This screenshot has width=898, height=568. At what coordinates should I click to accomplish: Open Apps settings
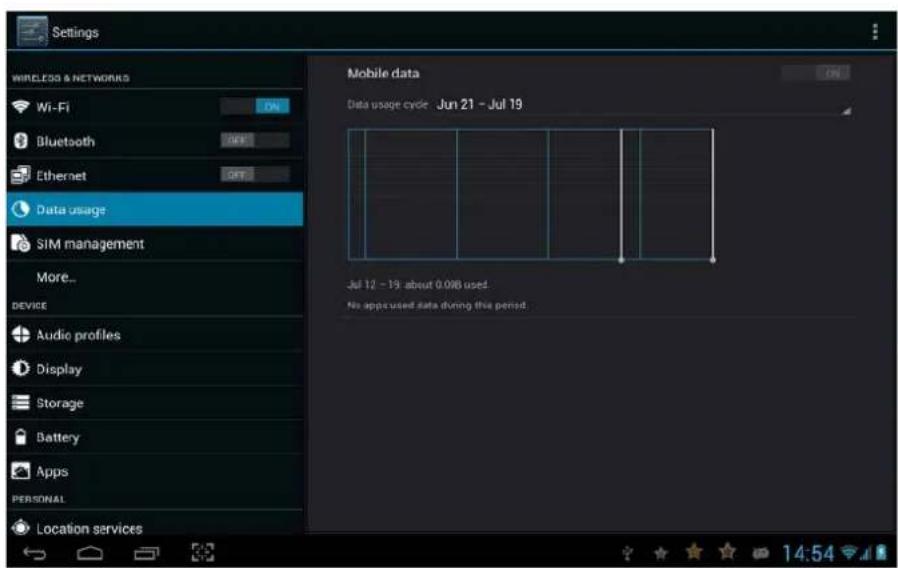(155, 471)
